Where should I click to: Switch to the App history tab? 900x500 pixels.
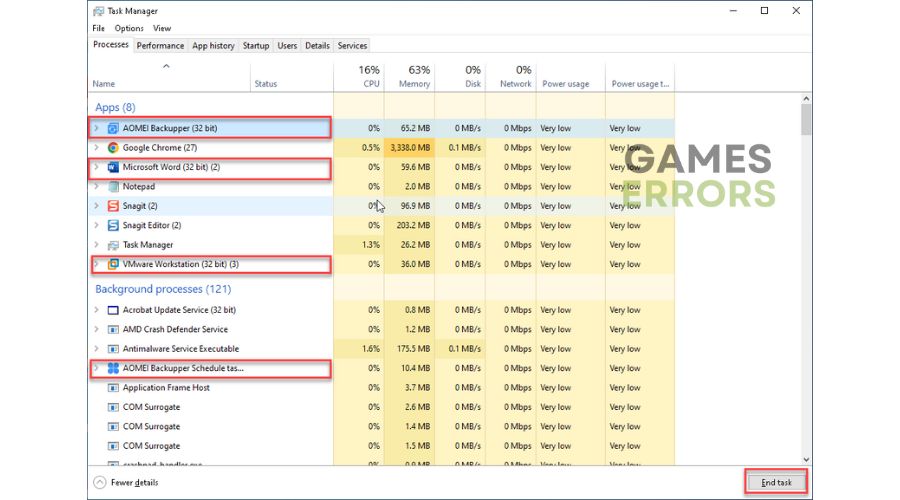click(213, 45)
